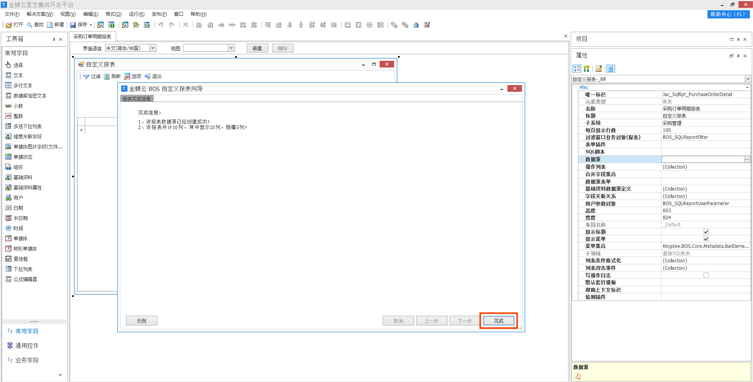753x382 pixels.
Task: Pick the 文本 text field in toolbox
Action: pyautogui.click(x=14, y=75)
